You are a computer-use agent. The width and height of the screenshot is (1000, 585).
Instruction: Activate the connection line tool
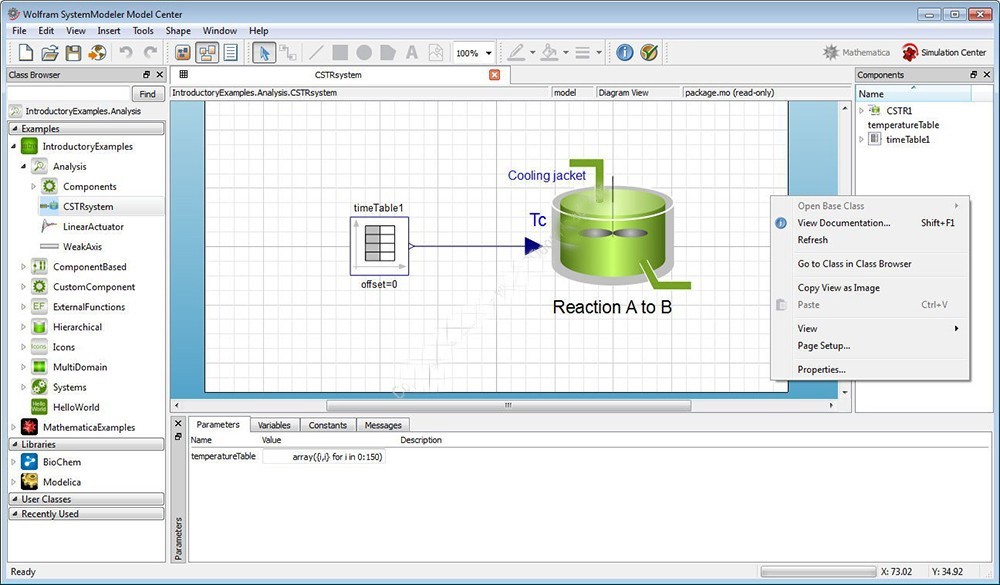coord(288,52)
